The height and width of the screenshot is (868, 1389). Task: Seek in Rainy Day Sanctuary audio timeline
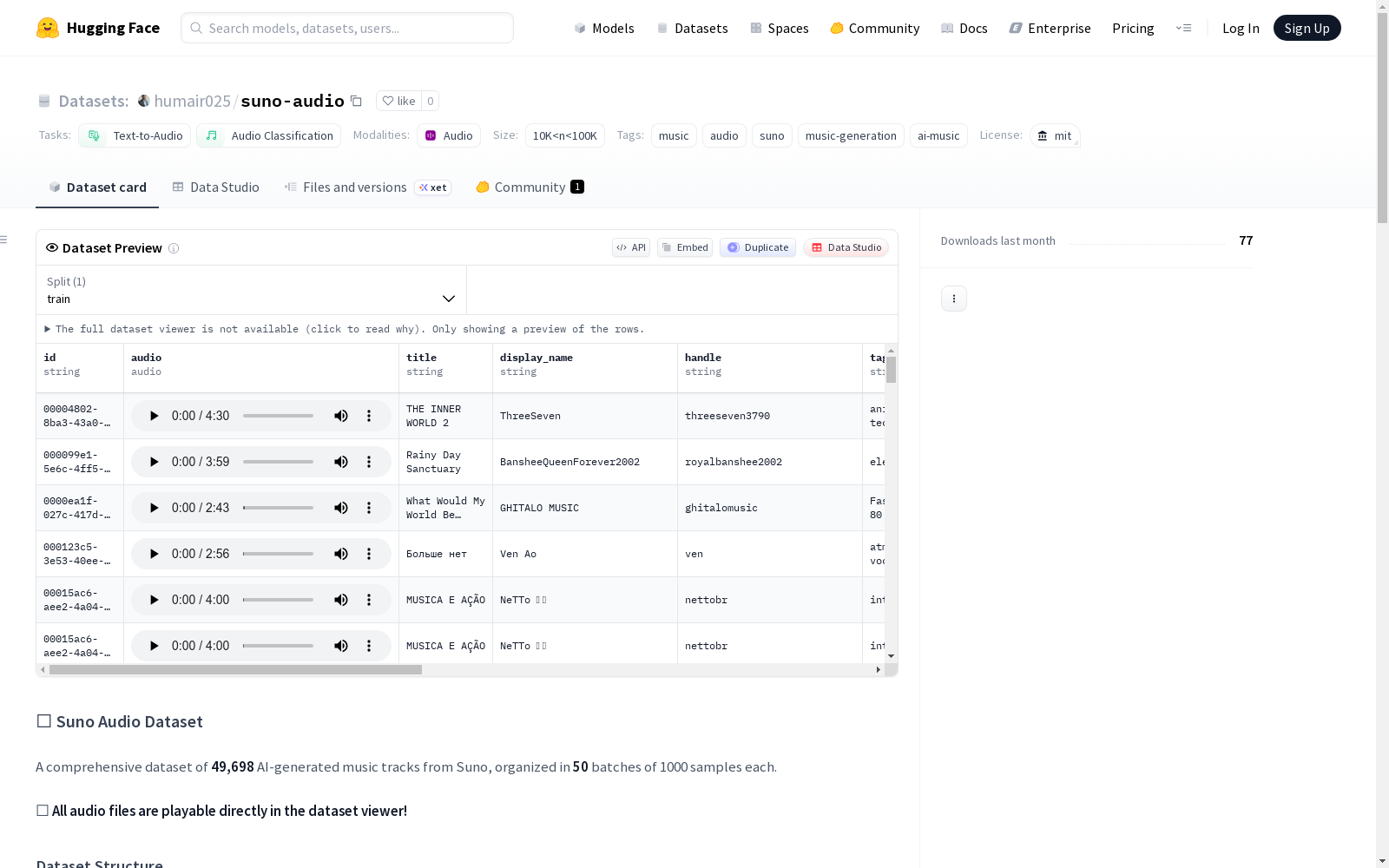click(278, 462)
